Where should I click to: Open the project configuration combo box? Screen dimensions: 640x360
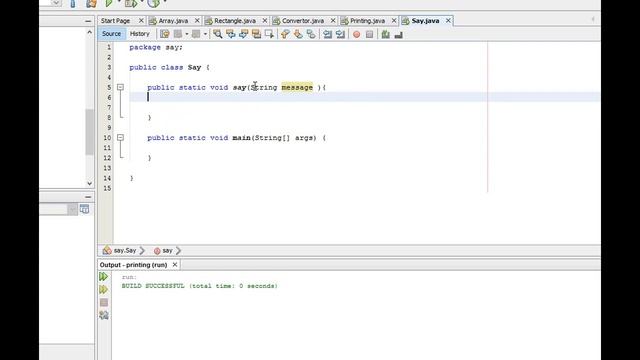(57, 3)
